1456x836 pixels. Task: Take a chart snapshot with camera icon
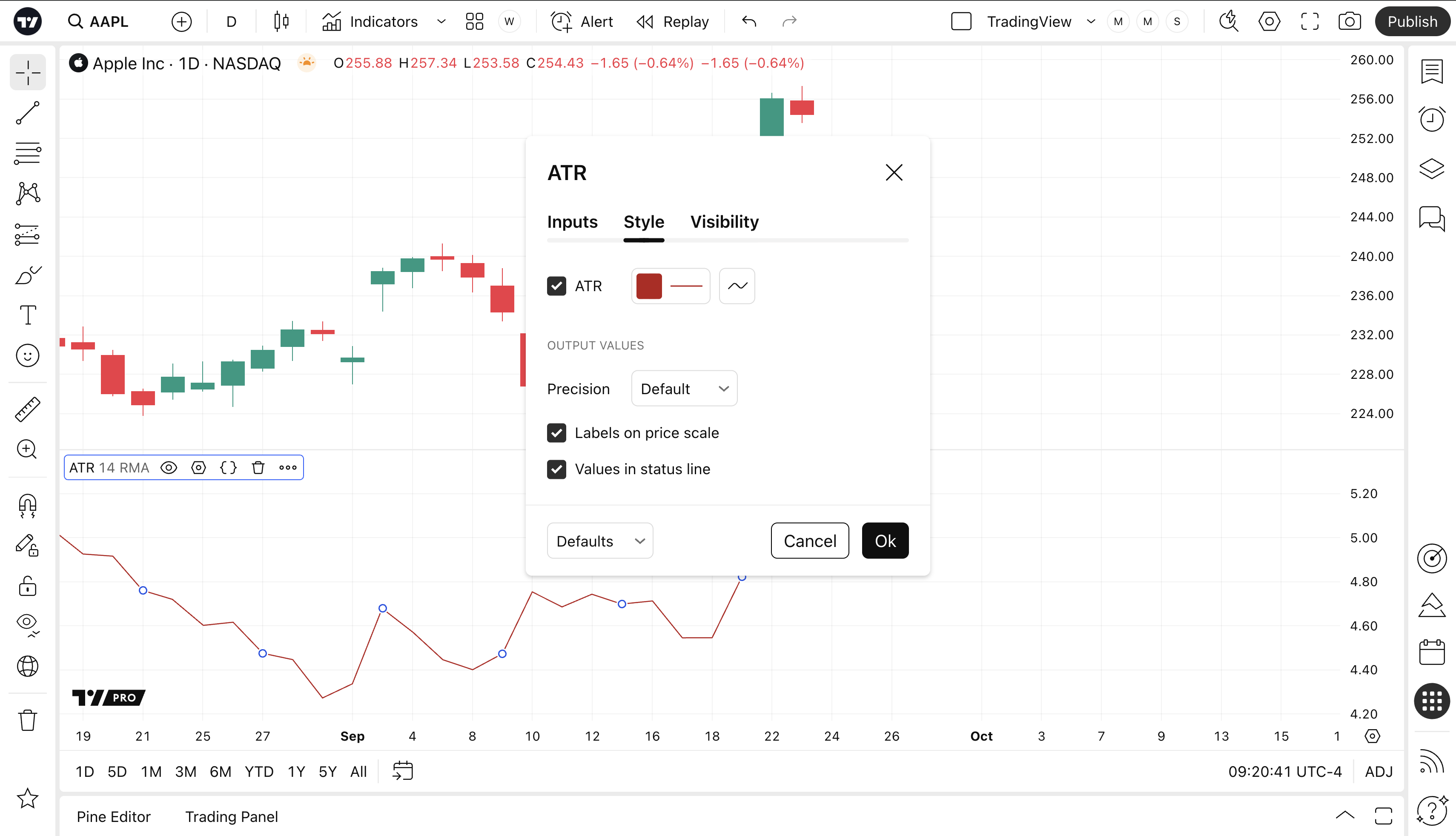(1349, 22)
